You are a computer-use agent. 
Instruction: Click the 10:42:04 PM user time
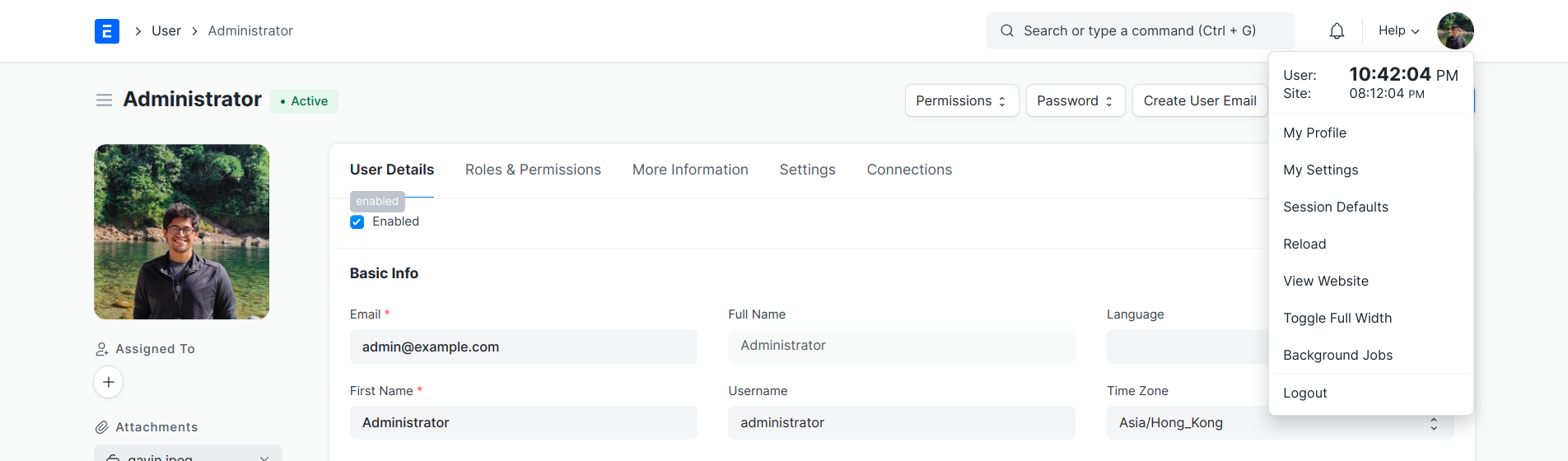(x=1403, y=74)
